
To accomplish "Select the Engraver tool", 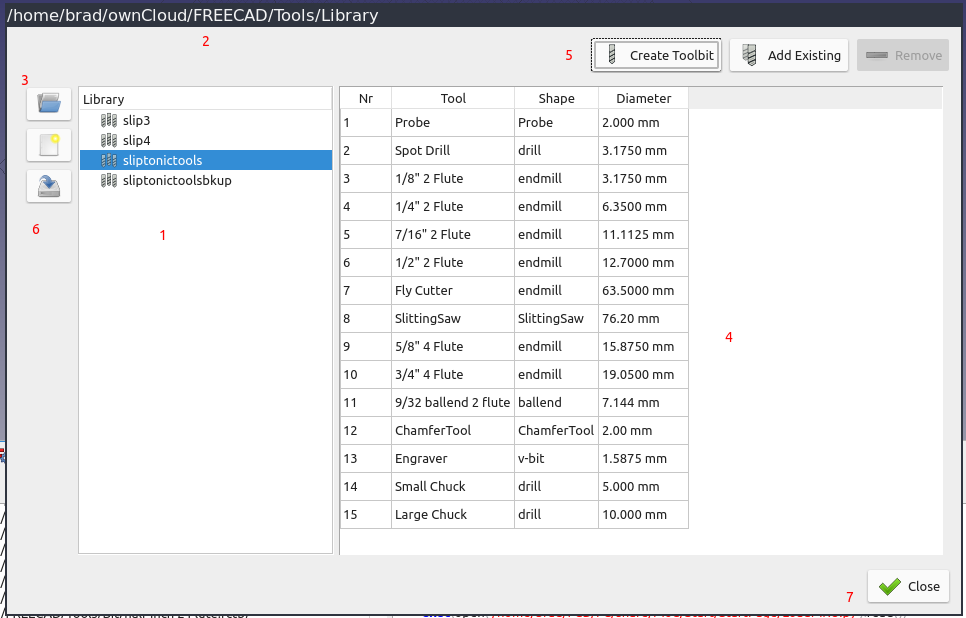I will (x=453, y=459).
